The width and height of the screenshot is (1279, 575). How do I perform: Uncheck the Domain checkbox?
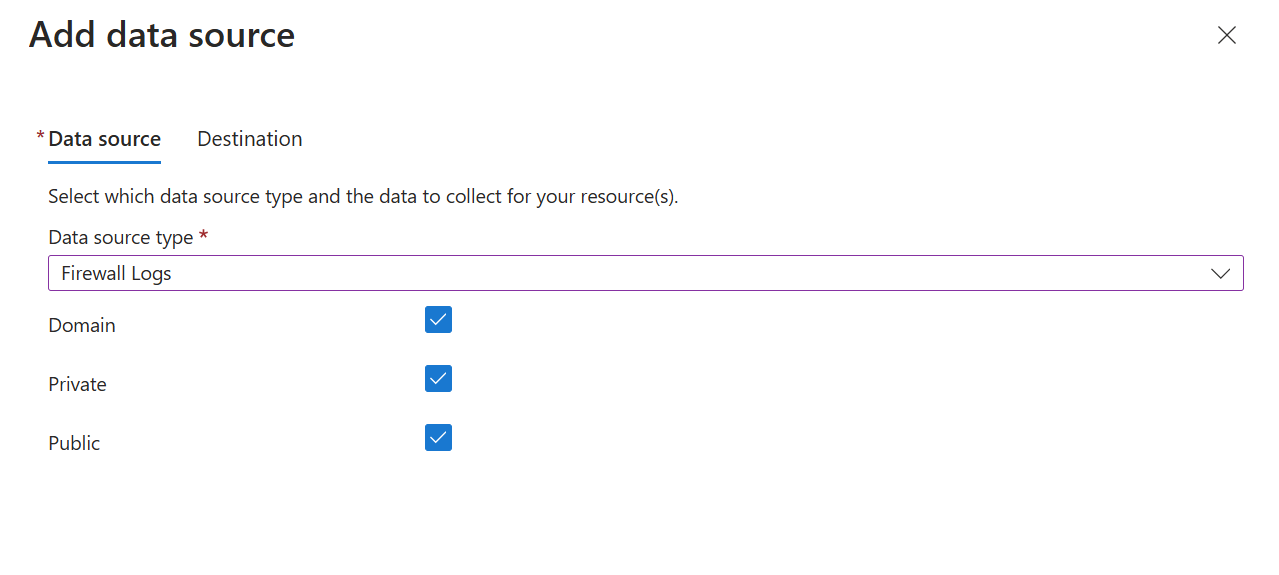coord(438,320)
